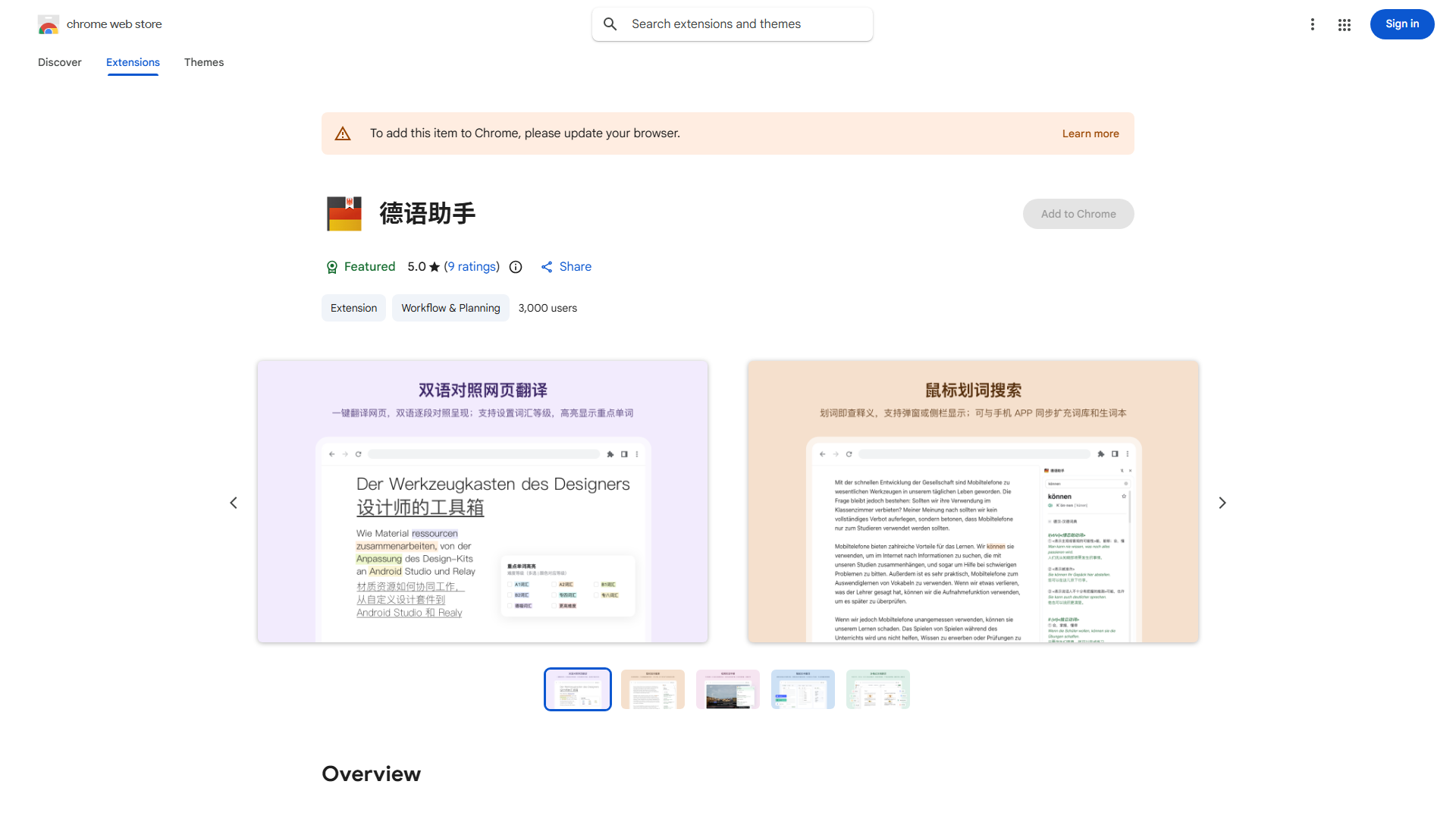The width and height of the screenshot is (1456, 819).
Task: Select the Extension category tag
Action: (353, 308)
